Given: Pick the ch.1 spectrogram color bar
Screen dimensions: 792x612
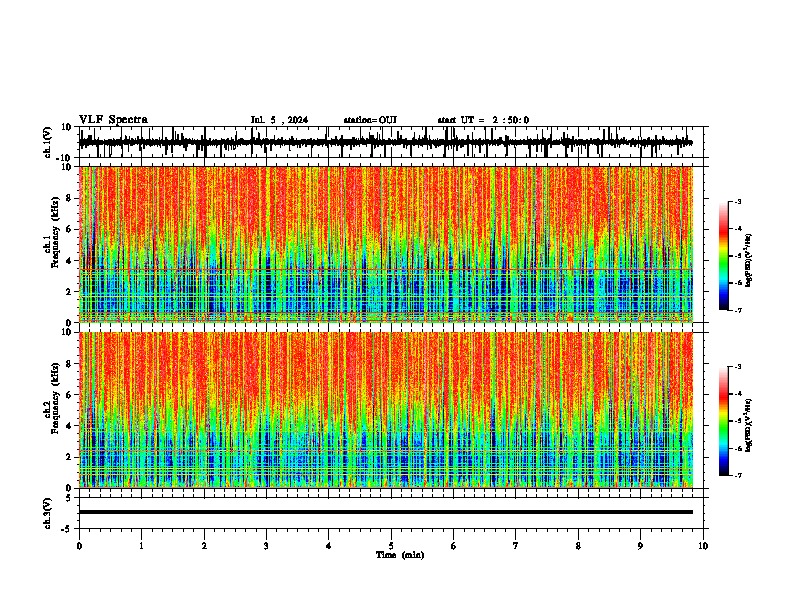Looking at the screenshot, I should (x=724, y=256).
